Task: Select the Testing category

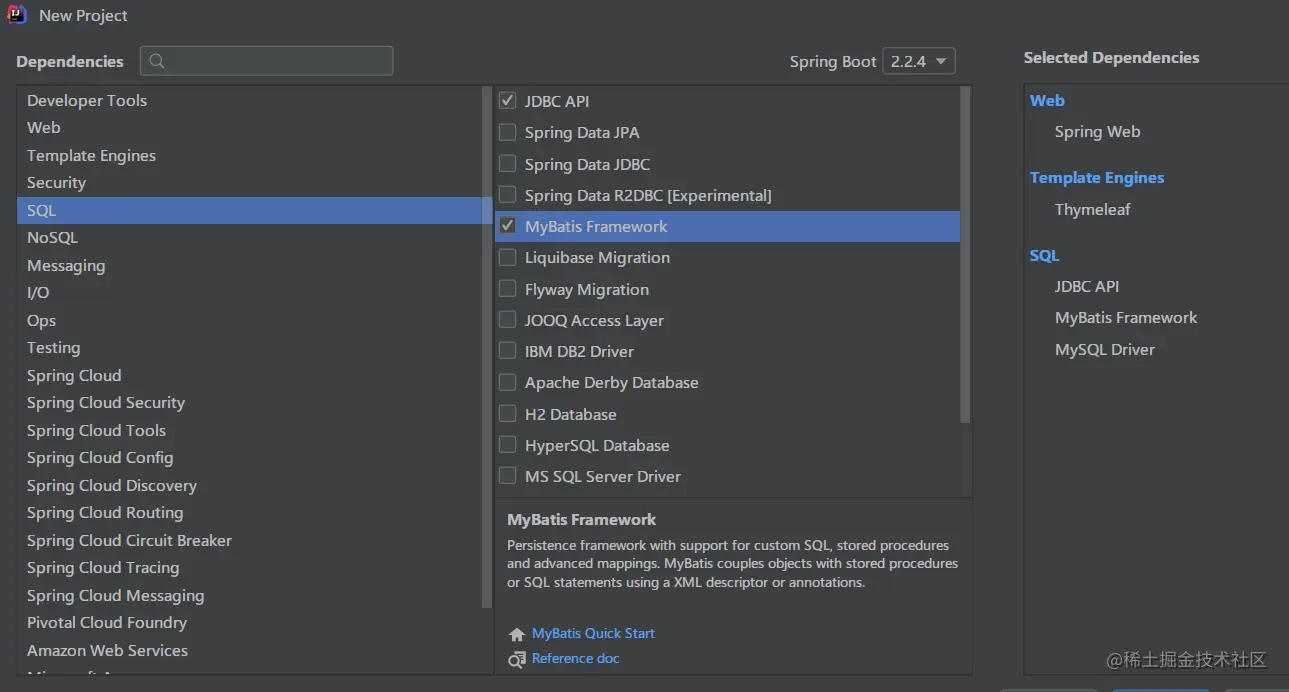Action: [250, 348]
